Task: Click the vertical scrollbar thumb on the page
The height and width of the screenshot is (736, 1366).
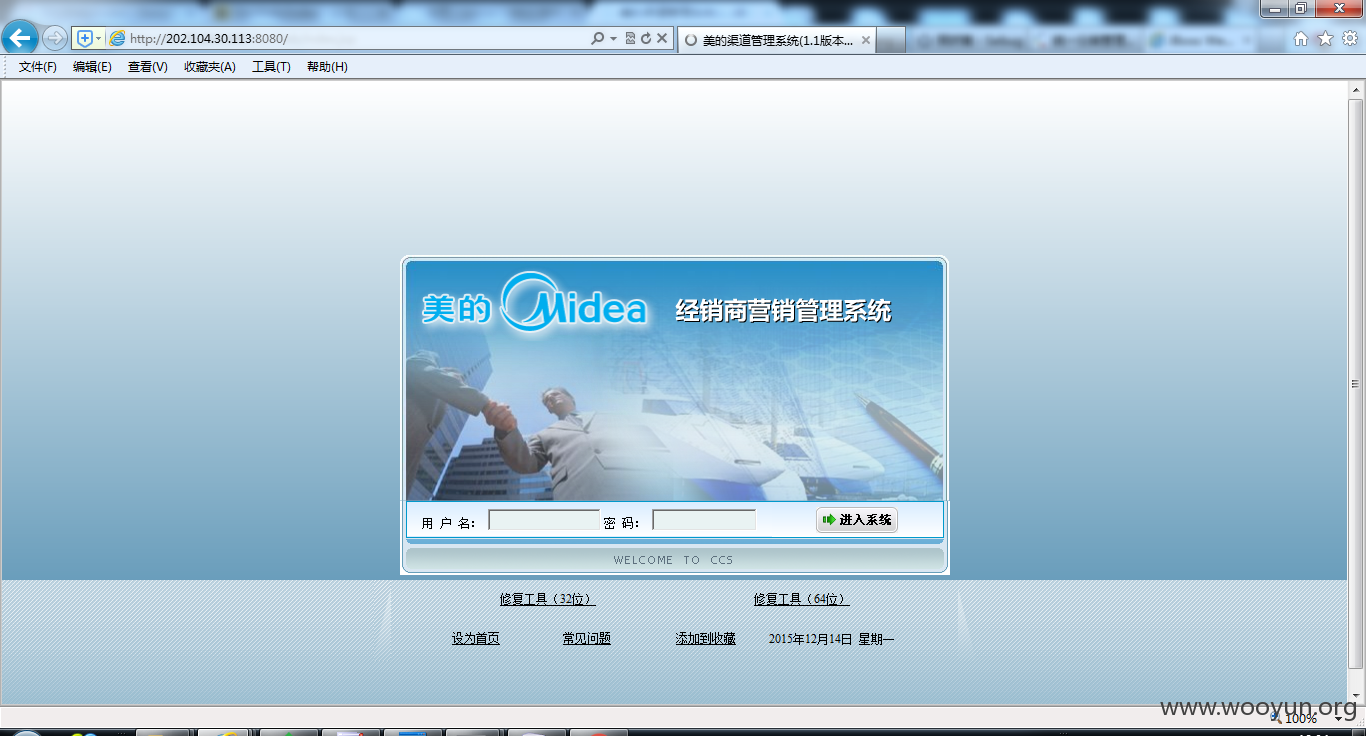Action: click(x=1356, y=384)
